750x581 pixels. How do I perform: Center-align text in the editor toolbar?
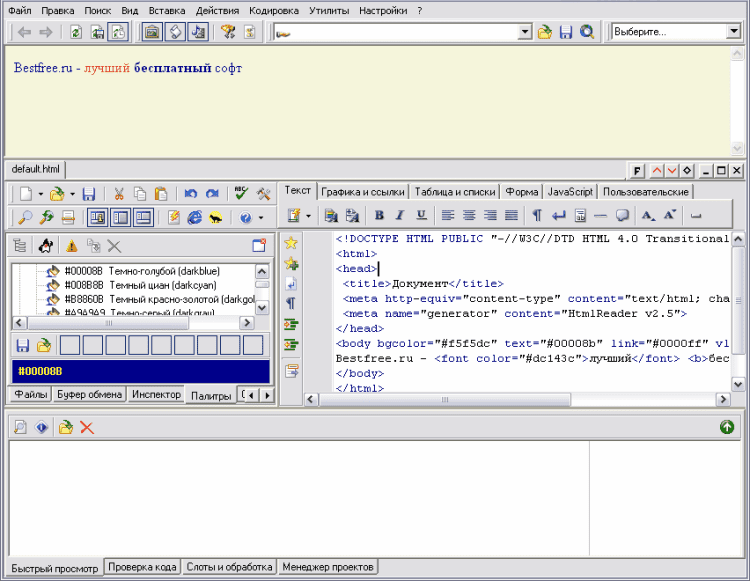[469, 215]
